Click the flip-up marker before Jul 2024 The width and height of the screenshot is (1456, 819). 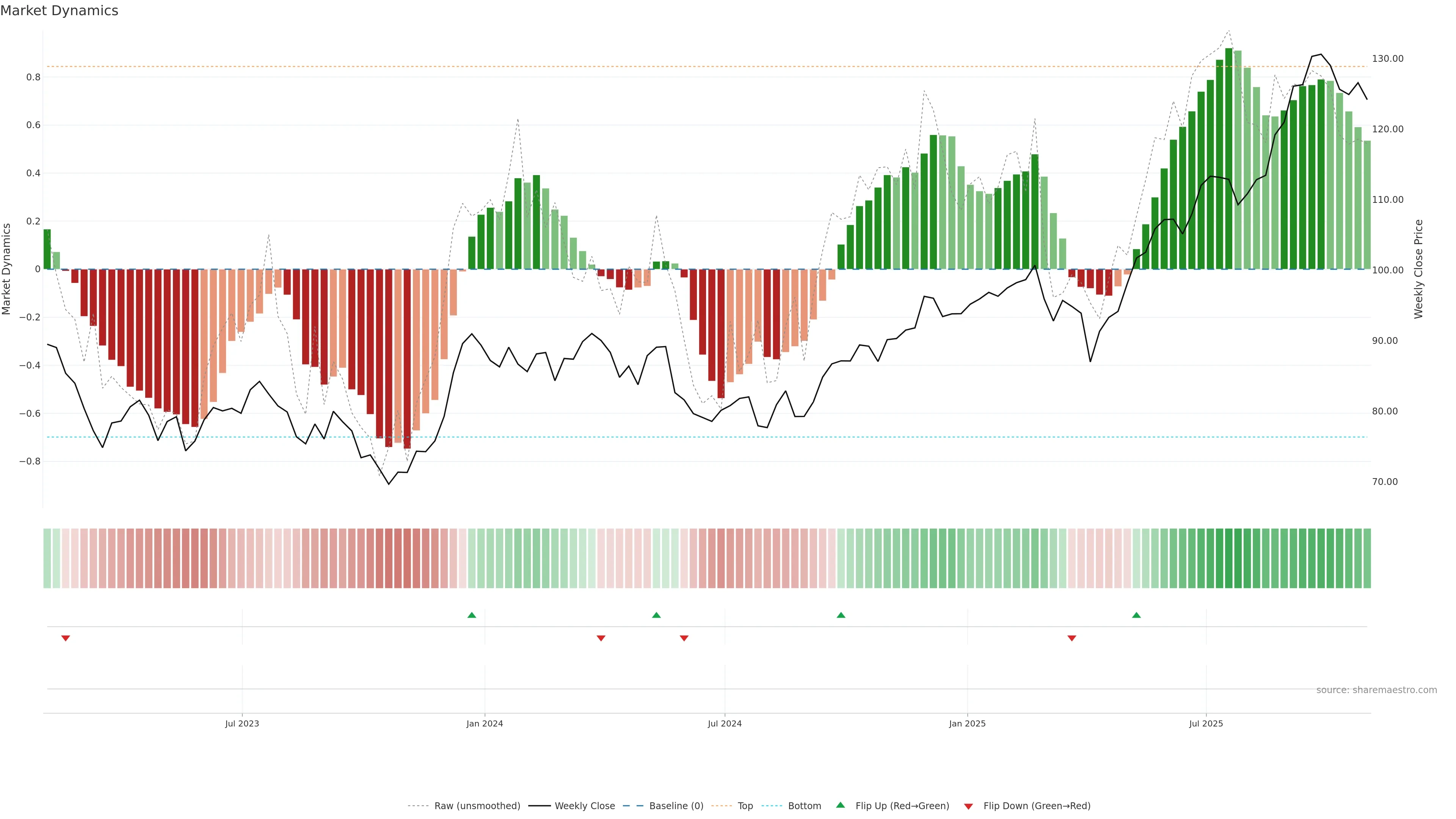(x=656, y=615)
